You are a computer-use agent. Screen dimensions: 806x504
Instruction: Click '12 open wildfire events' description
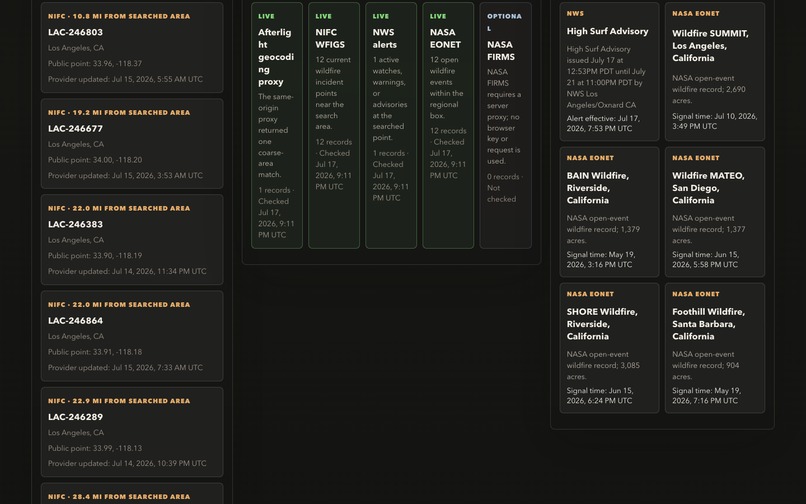coord(447,87)
